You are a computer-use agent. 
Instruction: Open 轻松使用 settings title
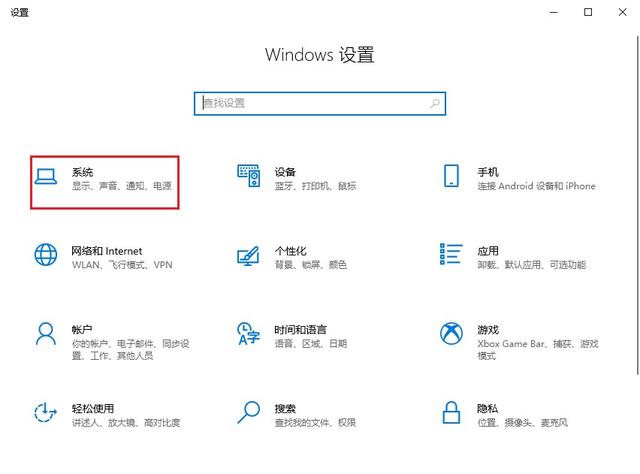(x=93, y=408)
